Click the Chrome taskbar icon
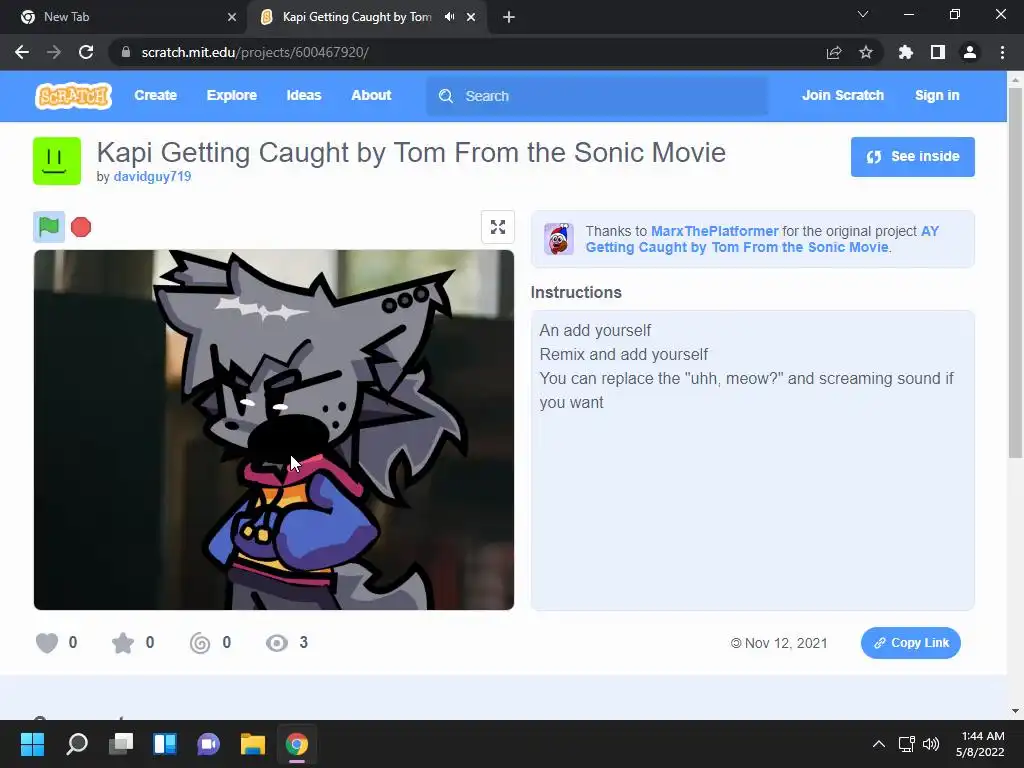The width and height of the screenshot is (1024, 768). pyautogui.click(x=296, y=744)
